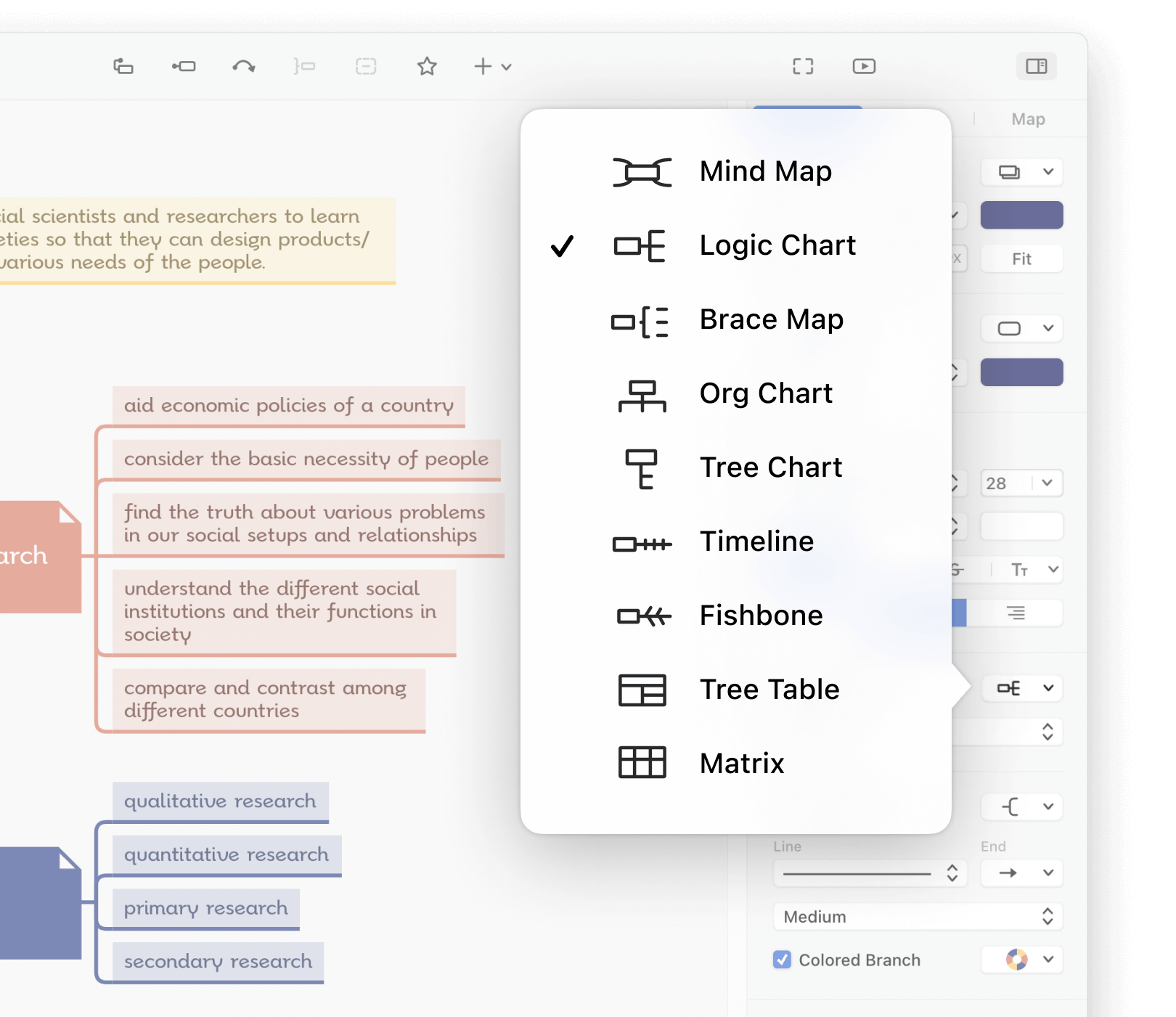Enter fullscreen mode icon
The image size is (1176, 1017).
pos(803,66)
